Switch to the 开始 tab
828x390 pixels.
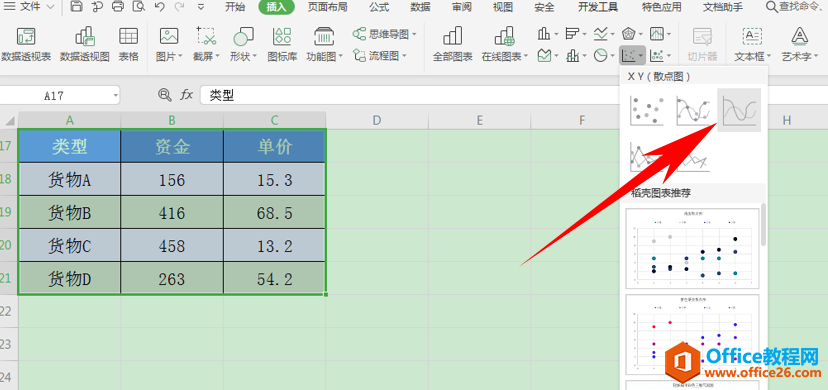[x=235, y=7]
